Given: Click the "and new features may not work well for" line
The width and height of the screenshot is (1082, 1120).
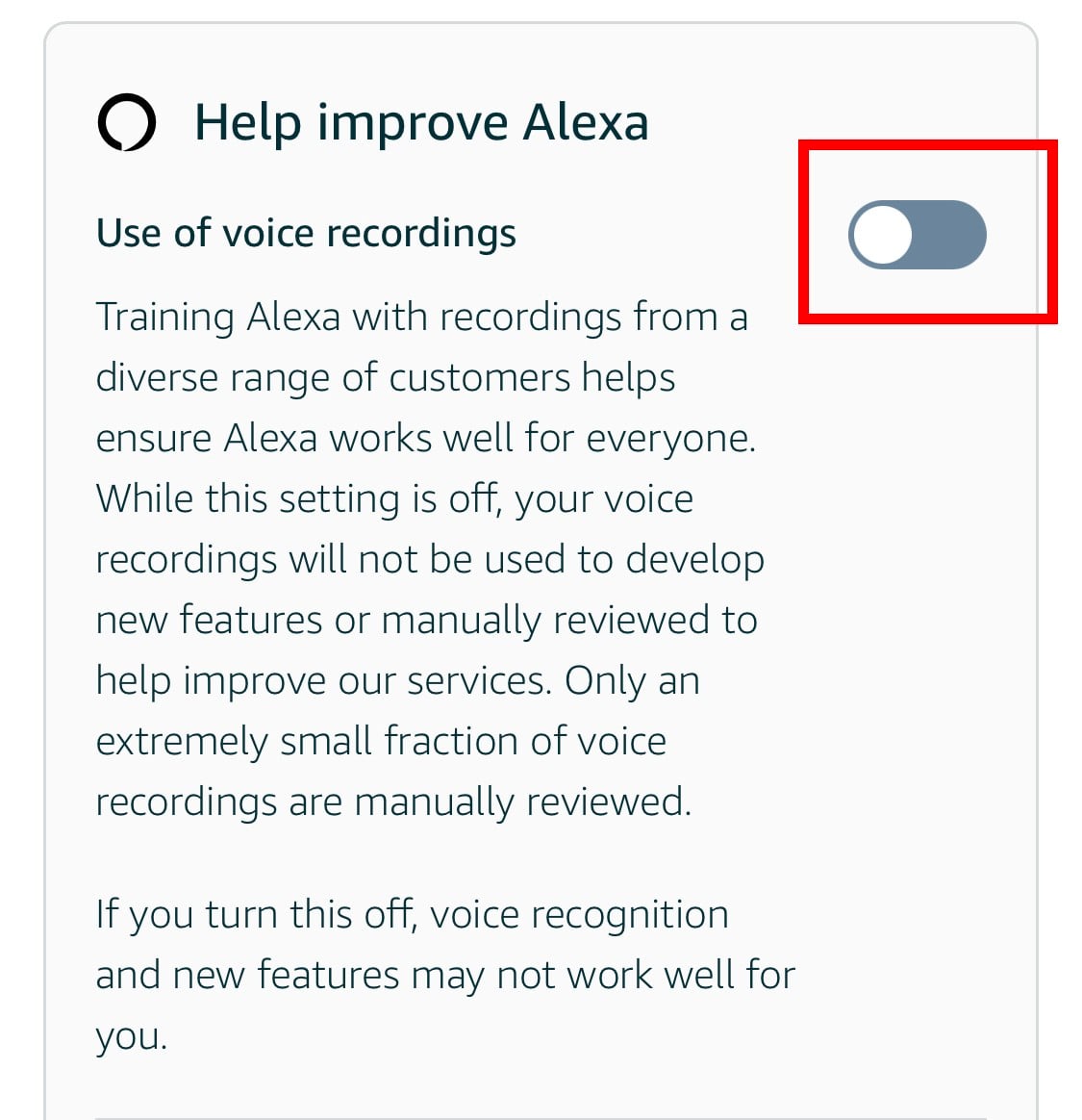Looking at the screenshot, I should tap(445, 975).
